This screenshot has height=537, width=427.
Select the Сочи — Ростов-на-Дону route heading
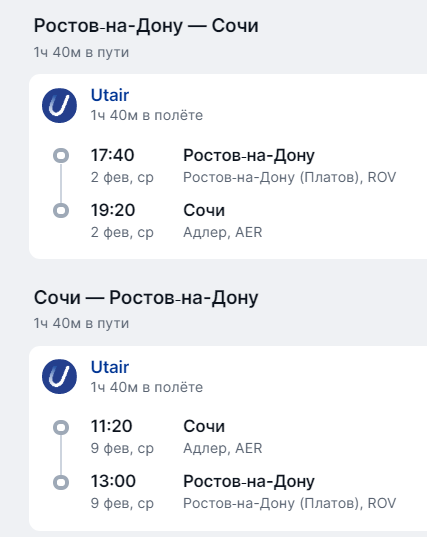[x=146, y=298]
